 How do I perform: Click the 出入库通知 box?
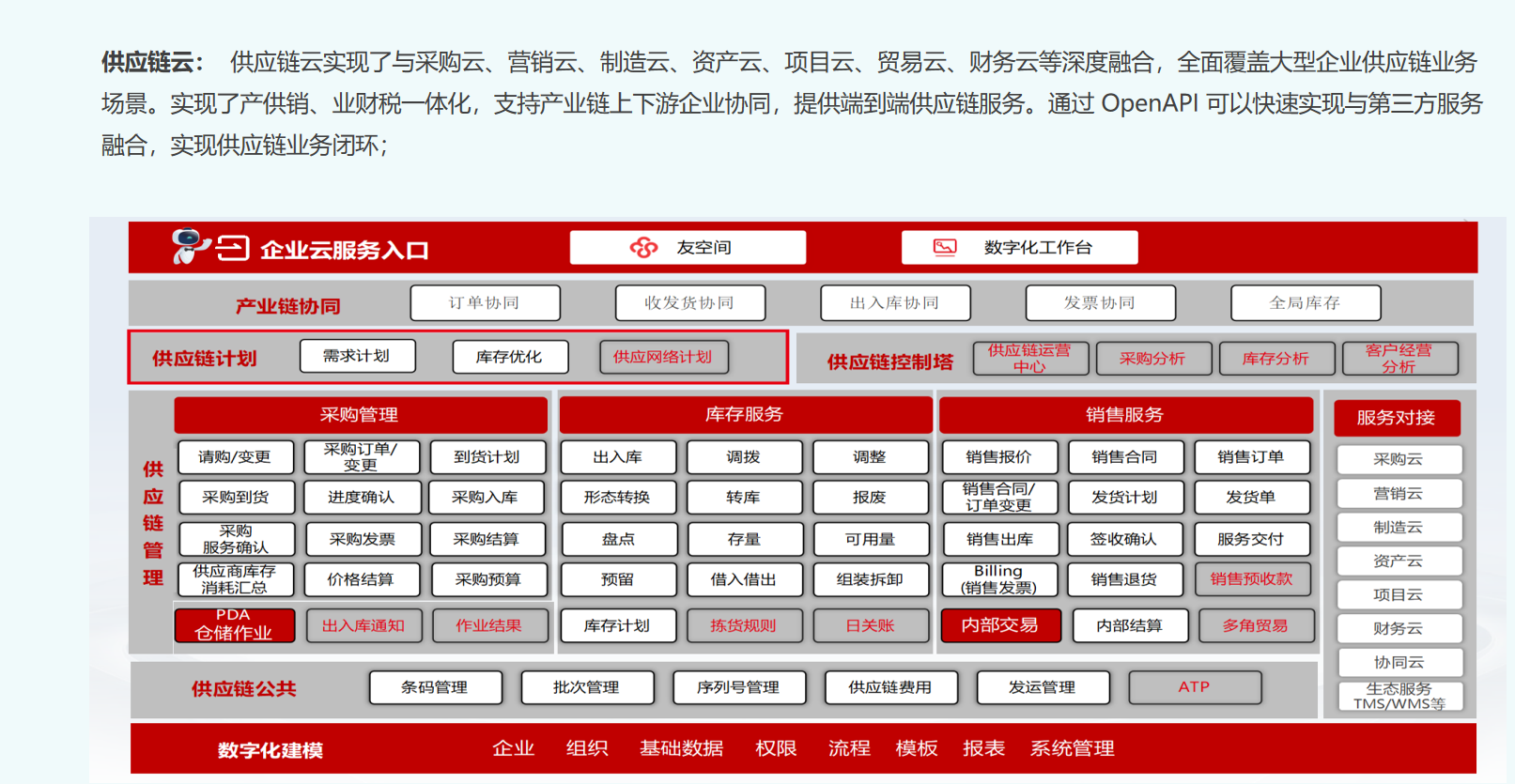[364, 625]
